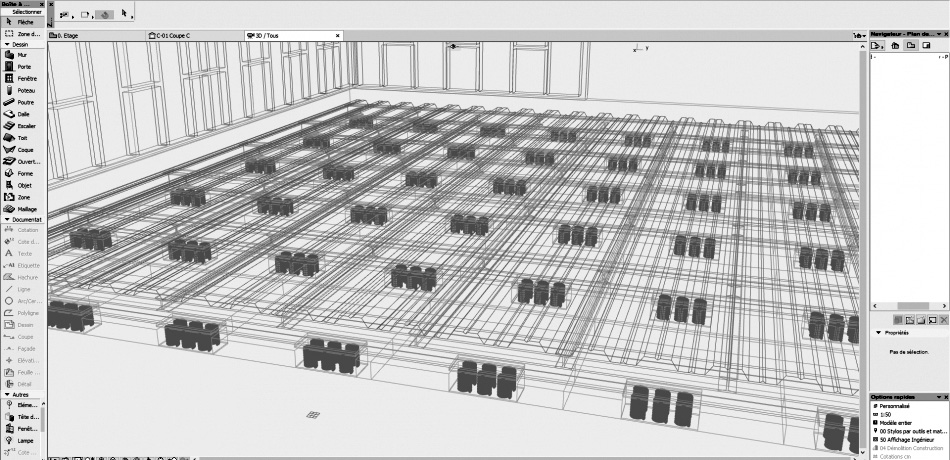Open the marquee shape dropdown in info box
Viewport: 950px width, 460px height.
click(86, 14)
